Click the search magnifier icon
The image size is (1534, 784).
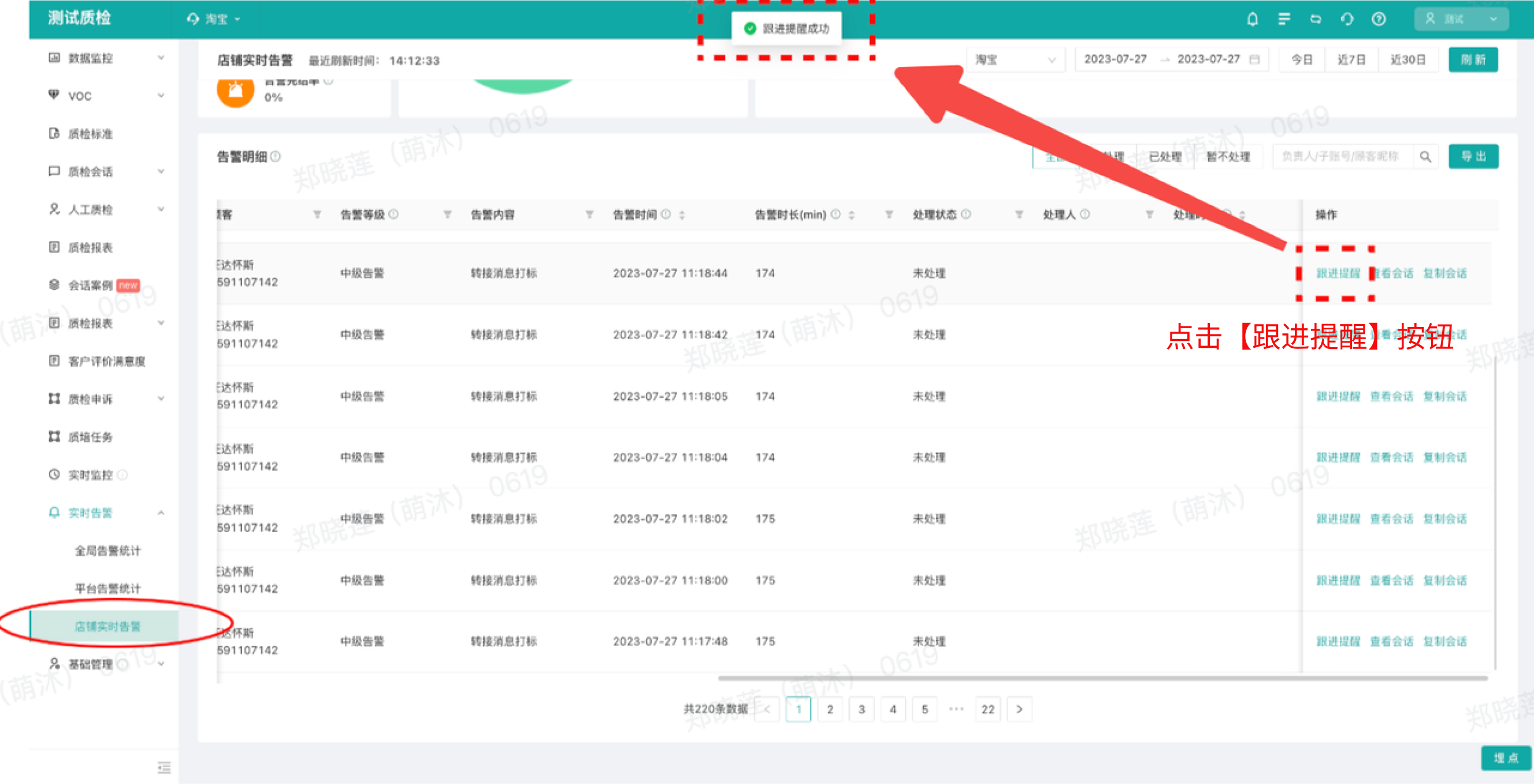[x=1425, y=157]
